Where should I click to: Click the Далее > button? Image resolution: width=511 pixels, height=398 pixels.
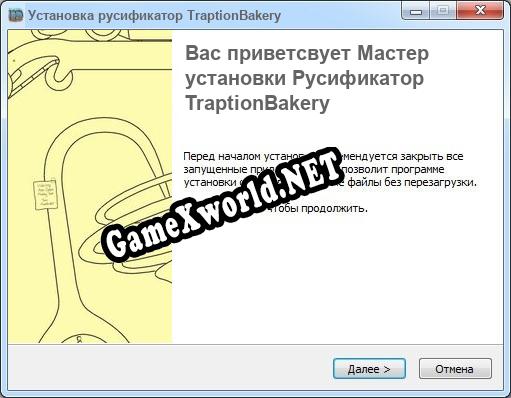coord(369,369)
